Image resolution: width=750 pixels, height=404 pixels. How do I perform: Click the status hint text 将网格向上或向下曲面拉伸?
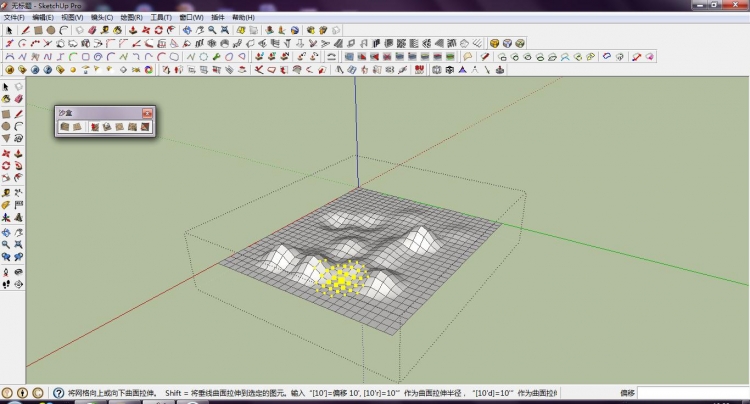coord(112,393)
